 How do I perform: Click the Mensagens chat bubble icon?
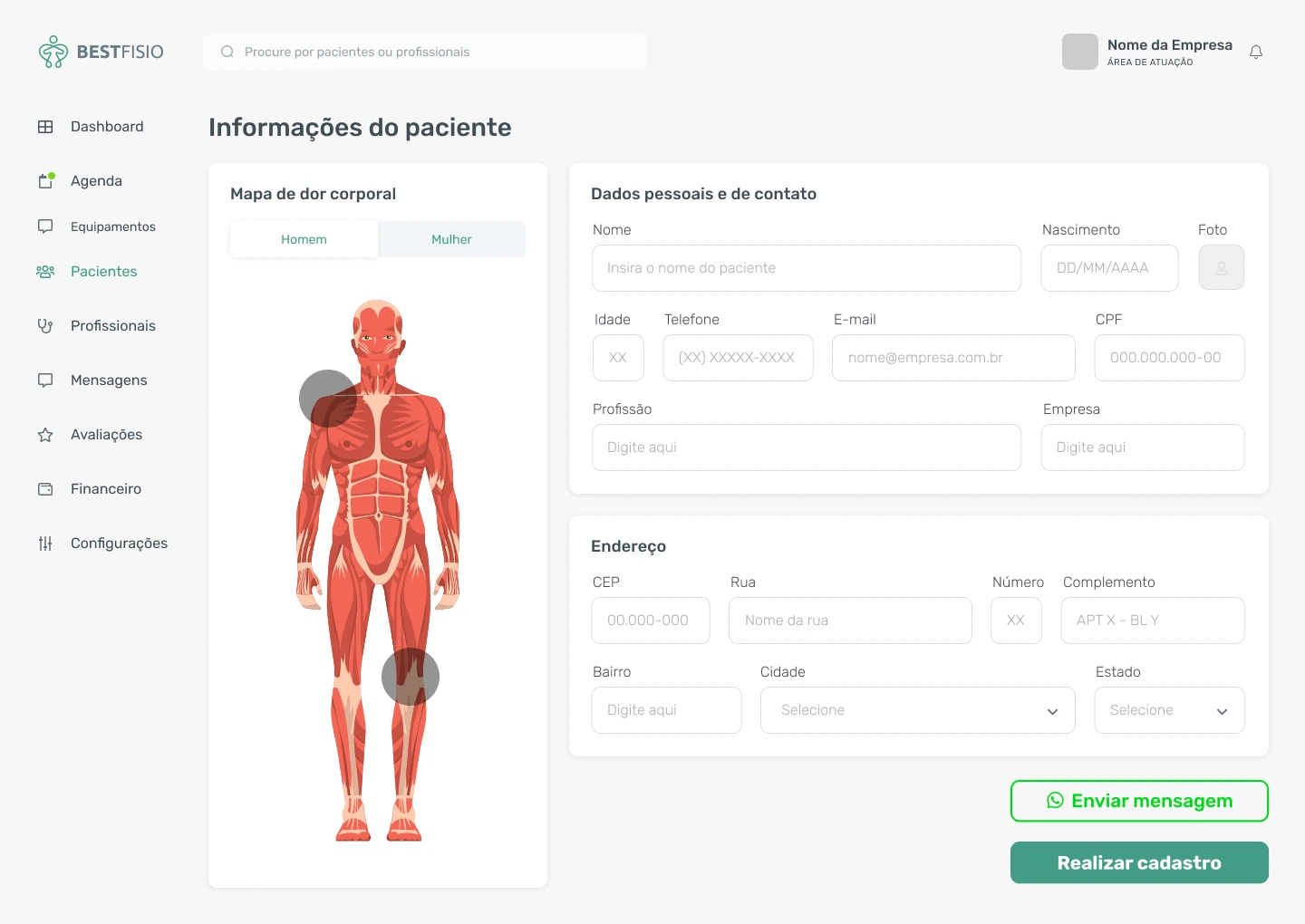click(45, 380)
